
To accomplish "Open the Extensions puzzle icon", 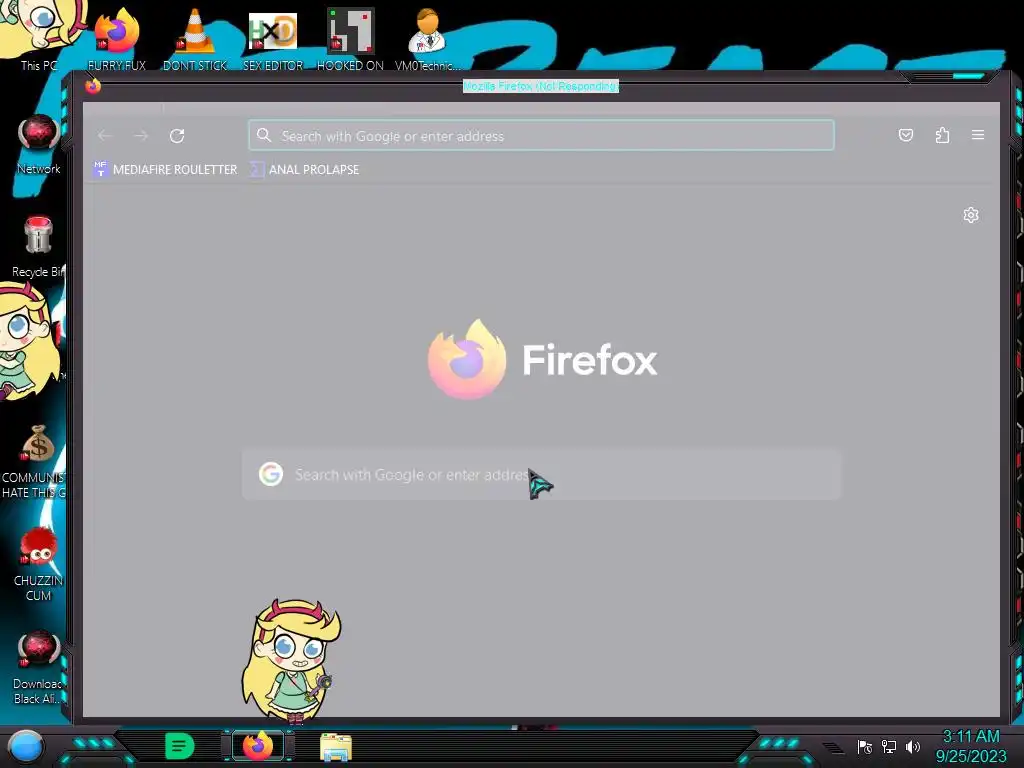I will pos(942,135).
